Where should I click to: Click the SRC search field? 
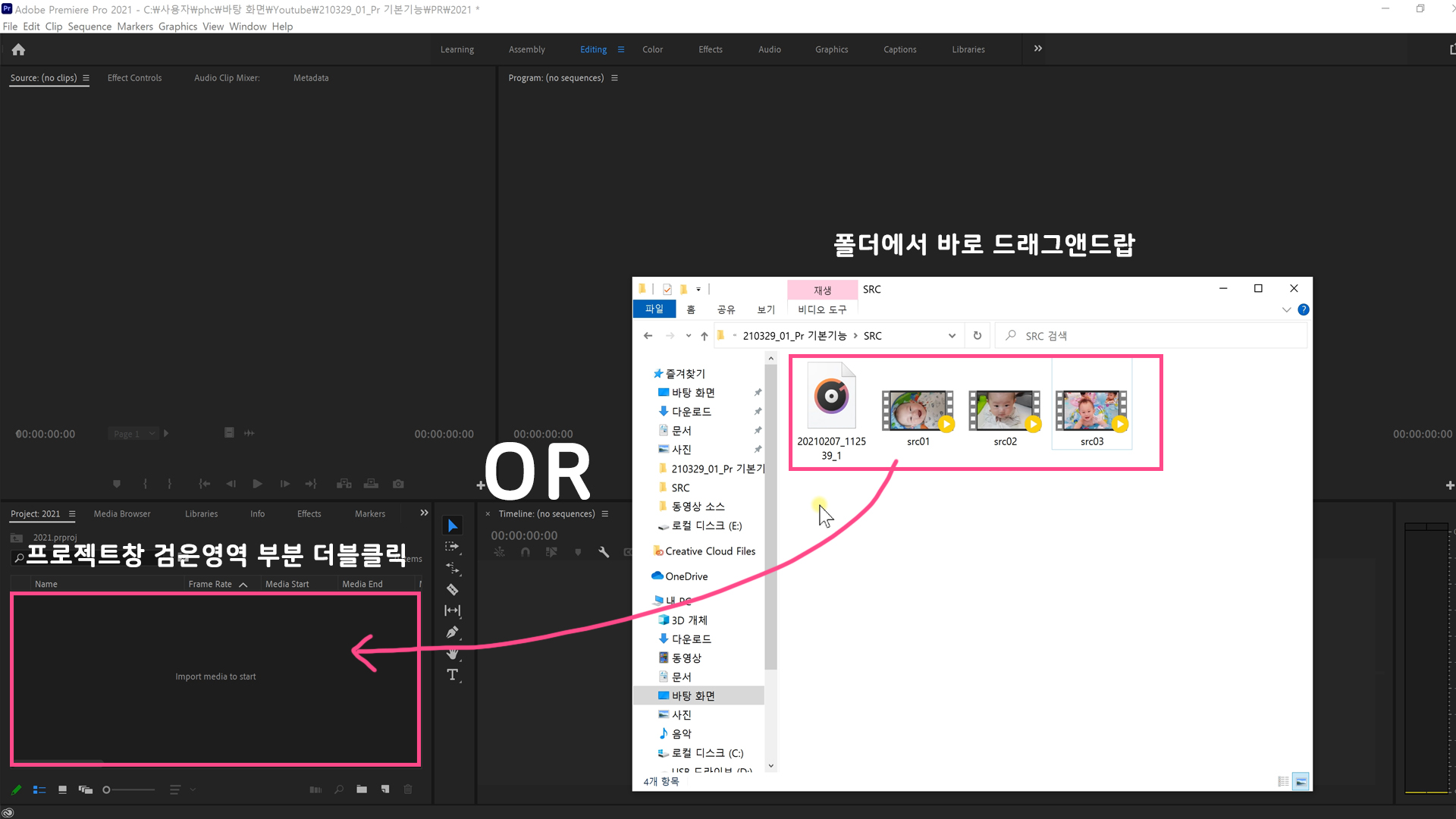pyautogui.click(x=1153, y=336)
